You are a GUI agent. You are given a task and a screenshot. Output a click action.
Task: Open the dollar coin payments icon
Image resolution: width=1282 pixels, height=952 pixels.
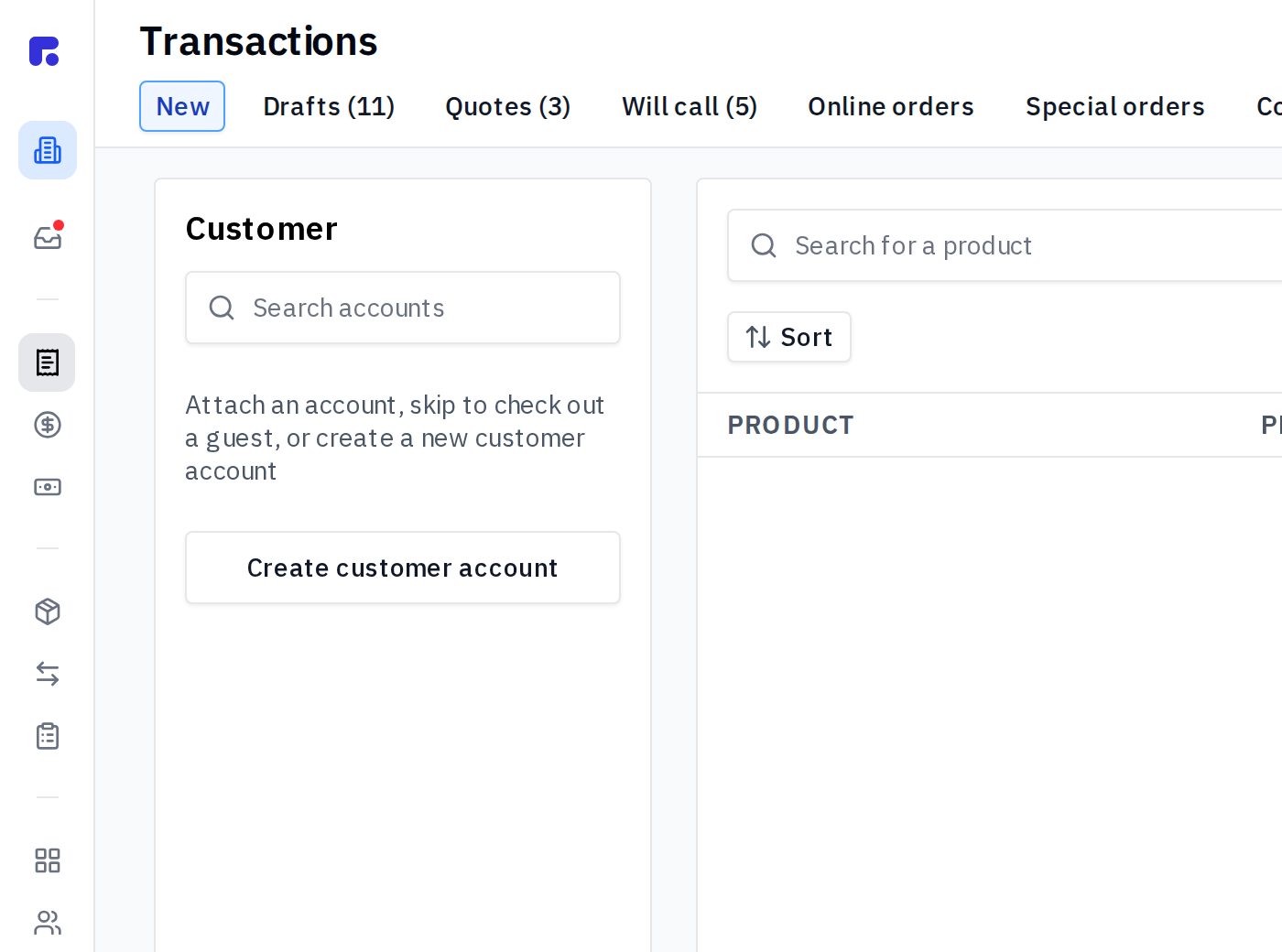(48, 425)
